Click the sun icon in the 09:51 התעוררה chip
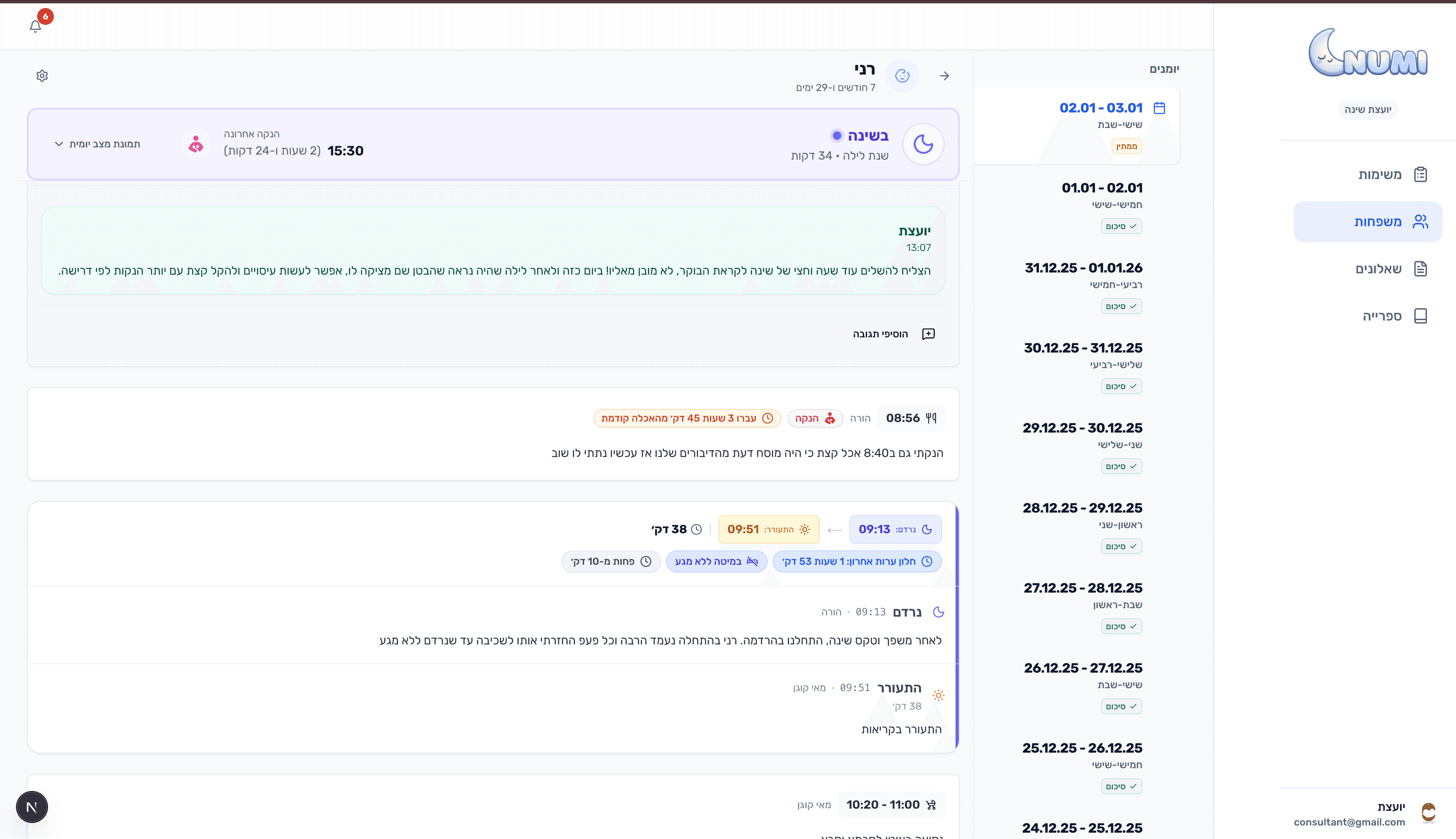The height and width of the screenshot is (839, 1456). pos(805,529)
